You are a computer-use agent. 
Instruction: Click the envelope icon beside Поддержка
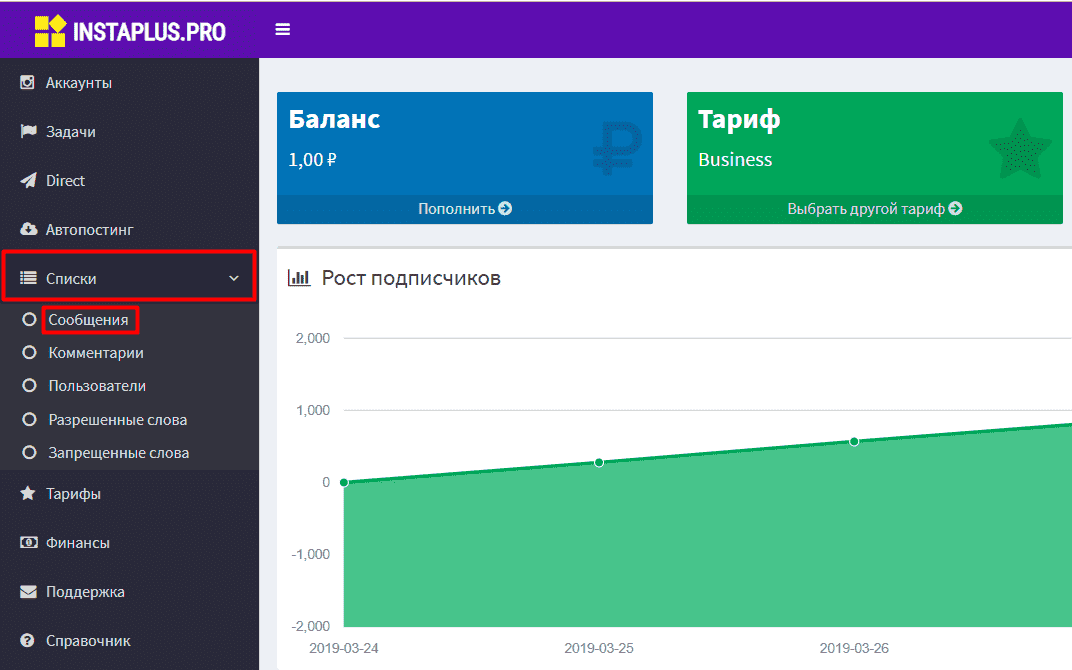point(28,591)
